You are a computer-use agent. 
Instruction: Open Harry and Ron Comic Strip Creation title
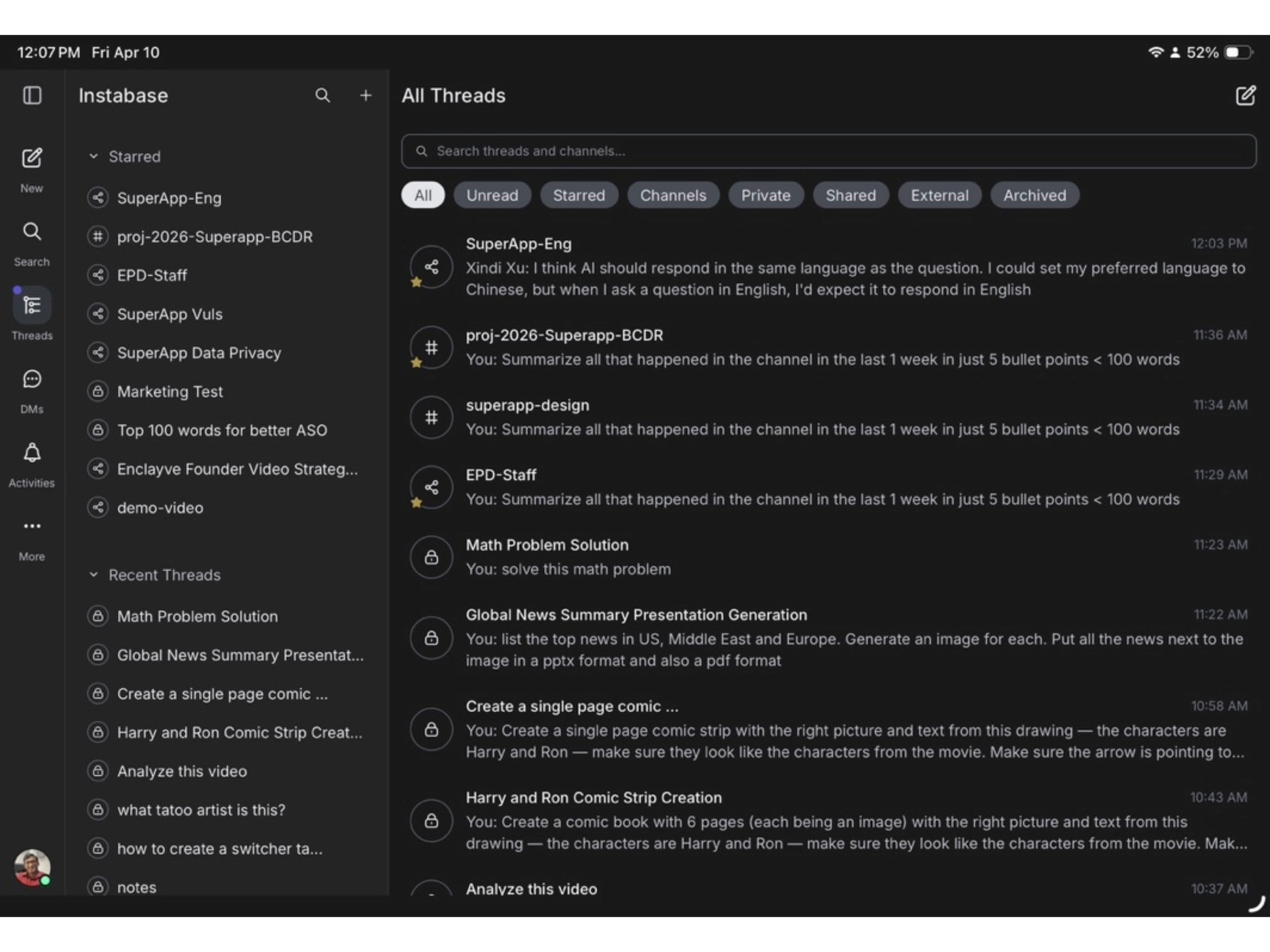click(594, 798)
